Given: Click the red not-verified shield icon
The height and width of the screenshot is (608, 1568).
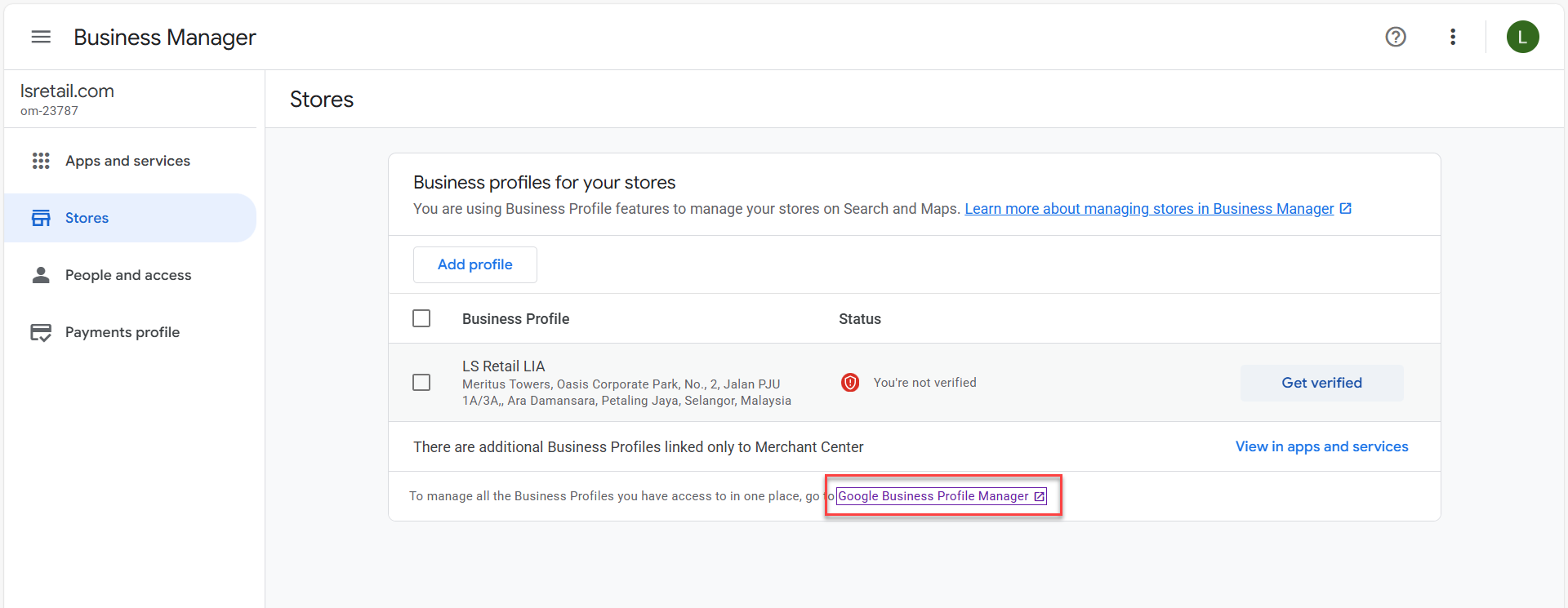Looking at the screenshot, I should click(x=850, y=383).
